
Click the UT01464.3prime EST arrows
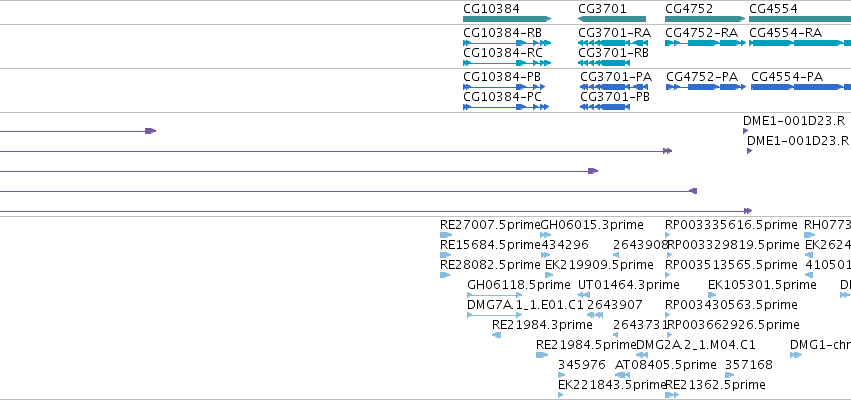(x=584, y=295)
